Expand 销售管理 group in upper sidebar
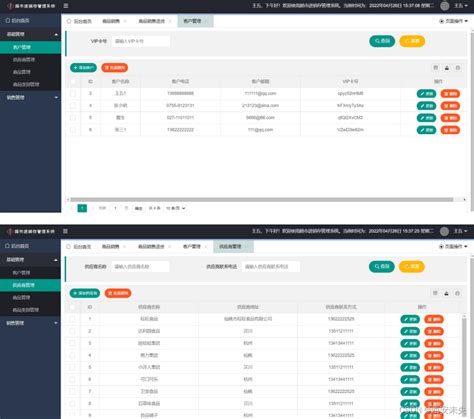This screenshot has height=419, width=474. pos(30,97)
